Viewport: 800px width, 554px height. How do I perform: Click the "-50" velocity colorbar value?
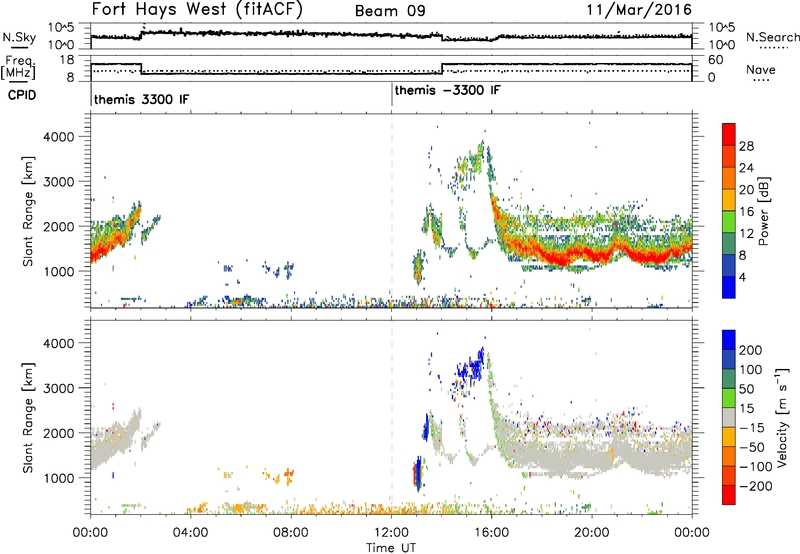click(752, 447)
